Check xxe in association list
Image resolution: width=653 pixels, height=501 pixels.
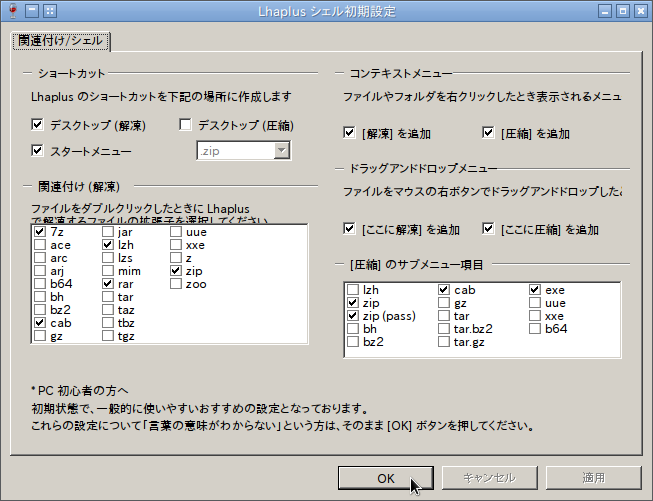pyautogui.click(x=176, y=244)
